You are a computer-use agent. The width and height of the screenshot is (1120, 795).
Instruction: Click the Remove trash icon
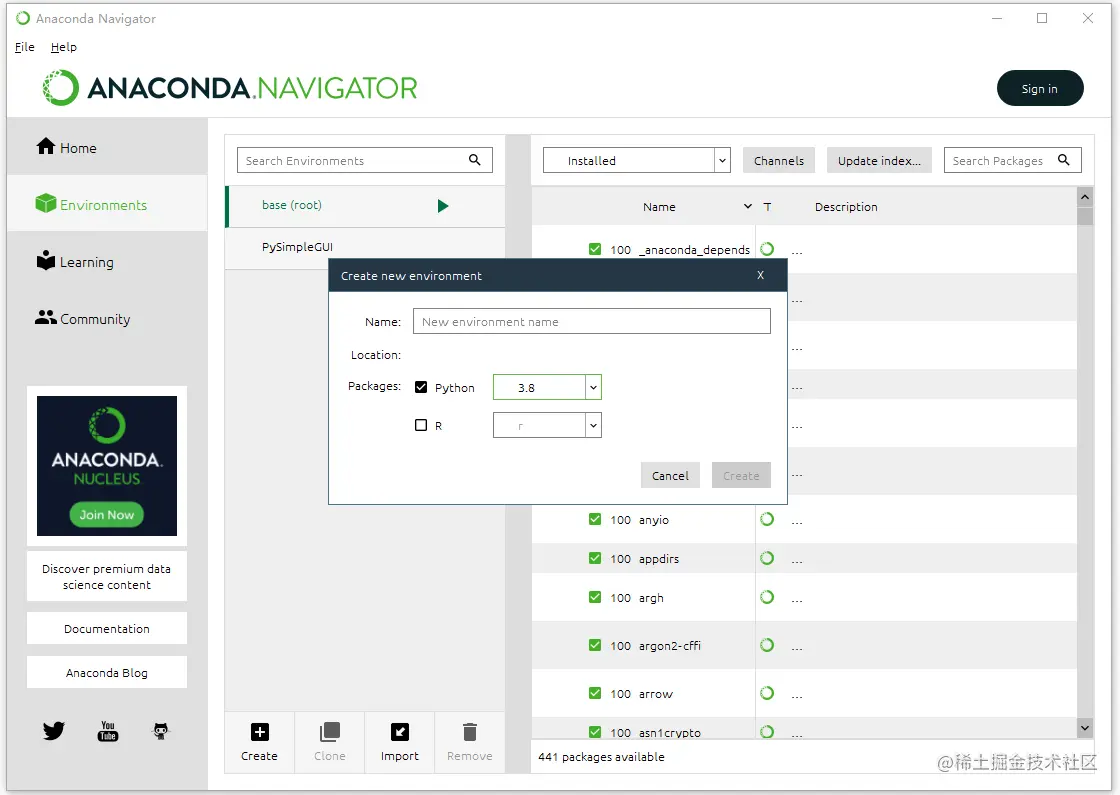pyautogui.click(x=469, y=732)
